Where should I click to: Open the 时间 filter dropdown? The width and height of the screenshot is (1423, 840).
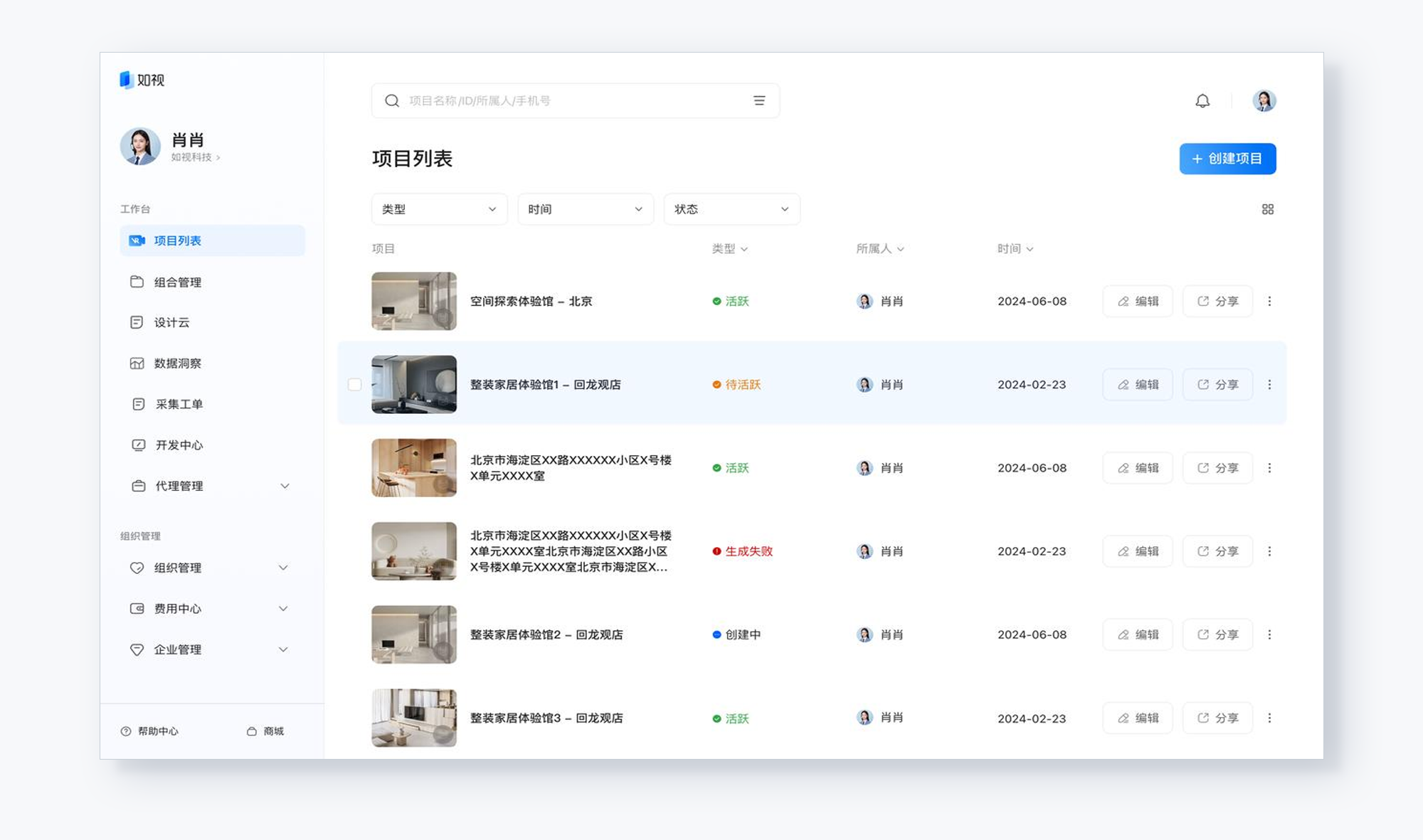pyautogui.click(x=586, y=209)
